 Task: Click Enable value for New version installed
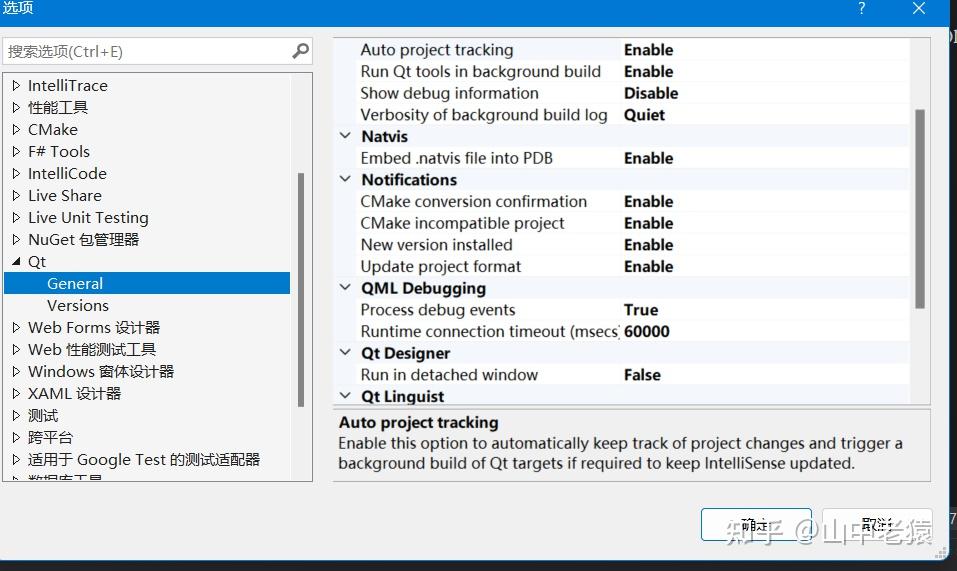coord(648,245)
